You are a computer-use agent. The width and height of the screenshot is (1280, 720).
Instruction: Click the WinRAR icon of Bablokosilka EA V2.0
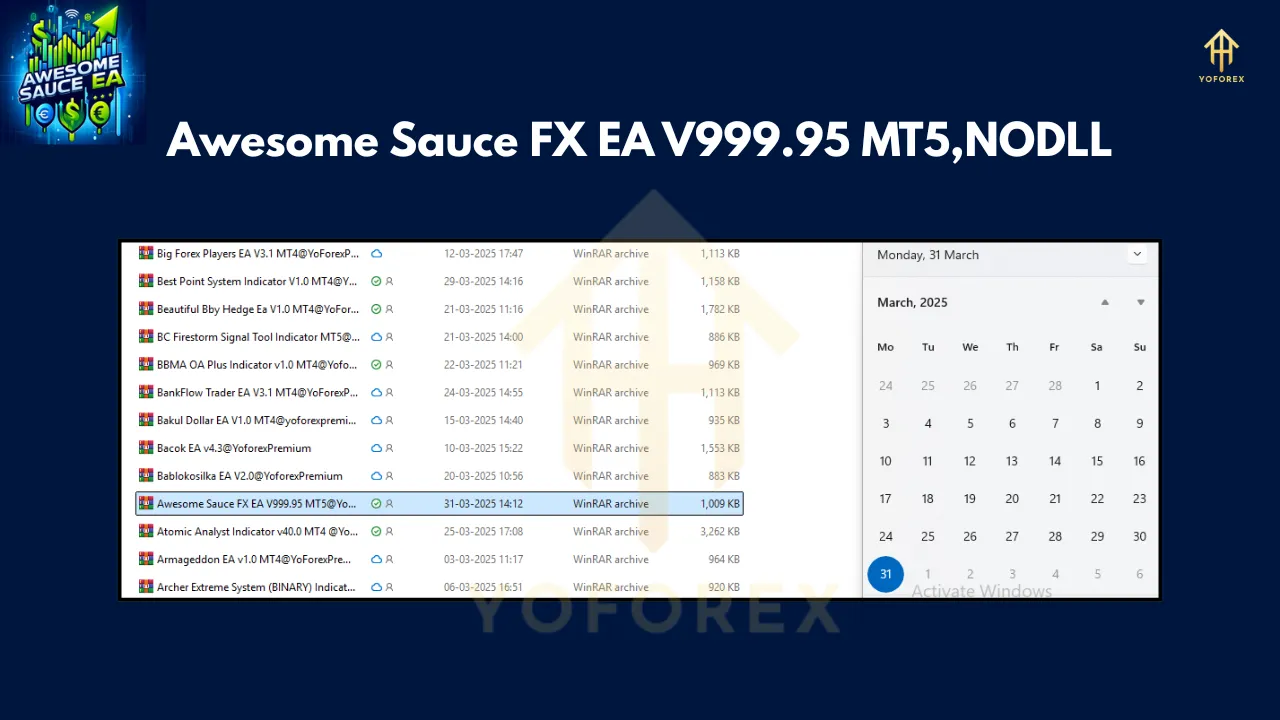(x=145, y=476)
